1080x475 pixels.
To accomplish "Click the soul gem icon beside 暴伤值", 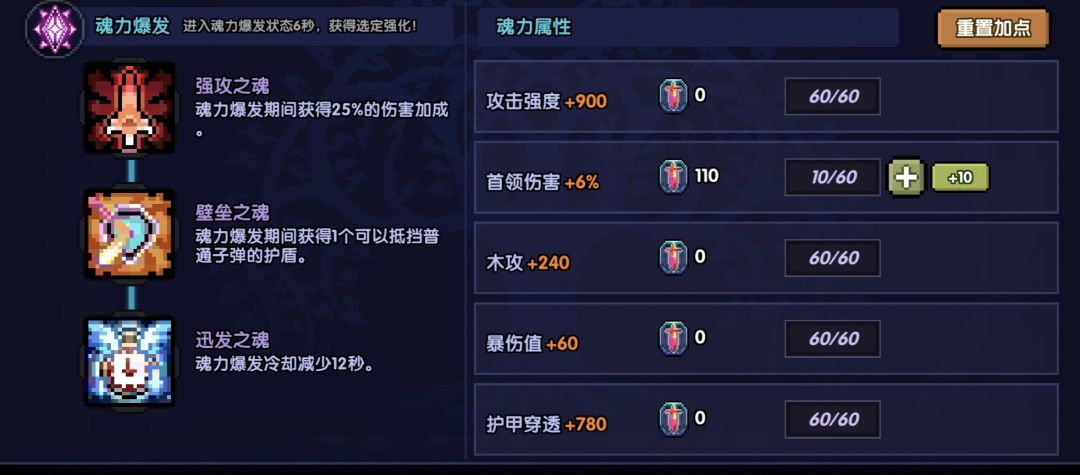I will tap(673, 339).
